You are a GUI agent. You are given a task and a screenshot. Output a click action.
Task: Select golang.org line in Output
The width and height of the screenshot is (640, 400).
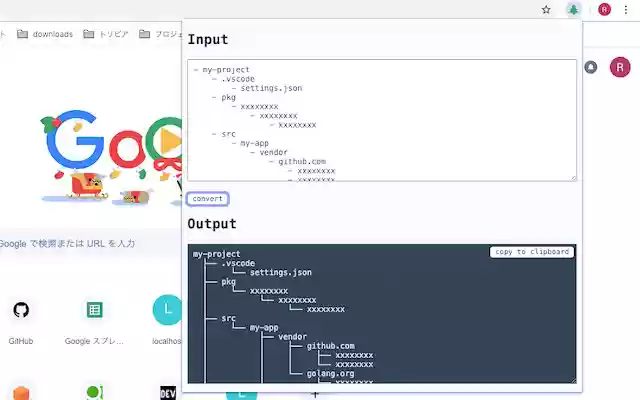[331, 373]
